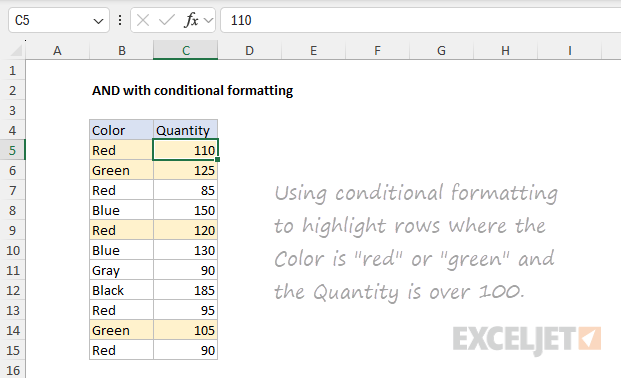Image resolution: width=621 pixels, height=378 pixels.
Task: Select row 7 header
Action: pos(13,190)
